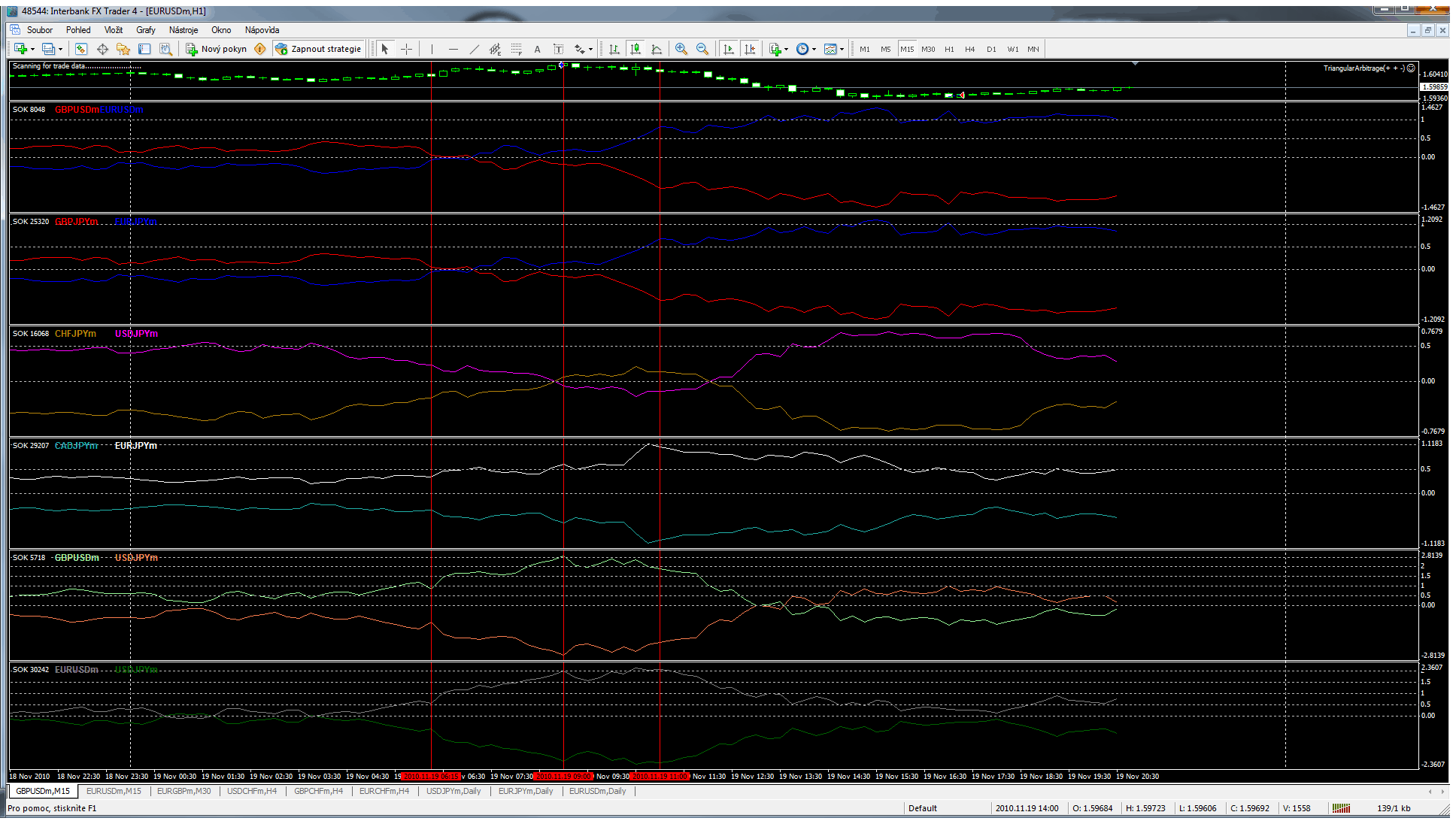This screenshot has height=821, width=1456.
Task: Toggle the chart shift button
Action: coord(749,49)
